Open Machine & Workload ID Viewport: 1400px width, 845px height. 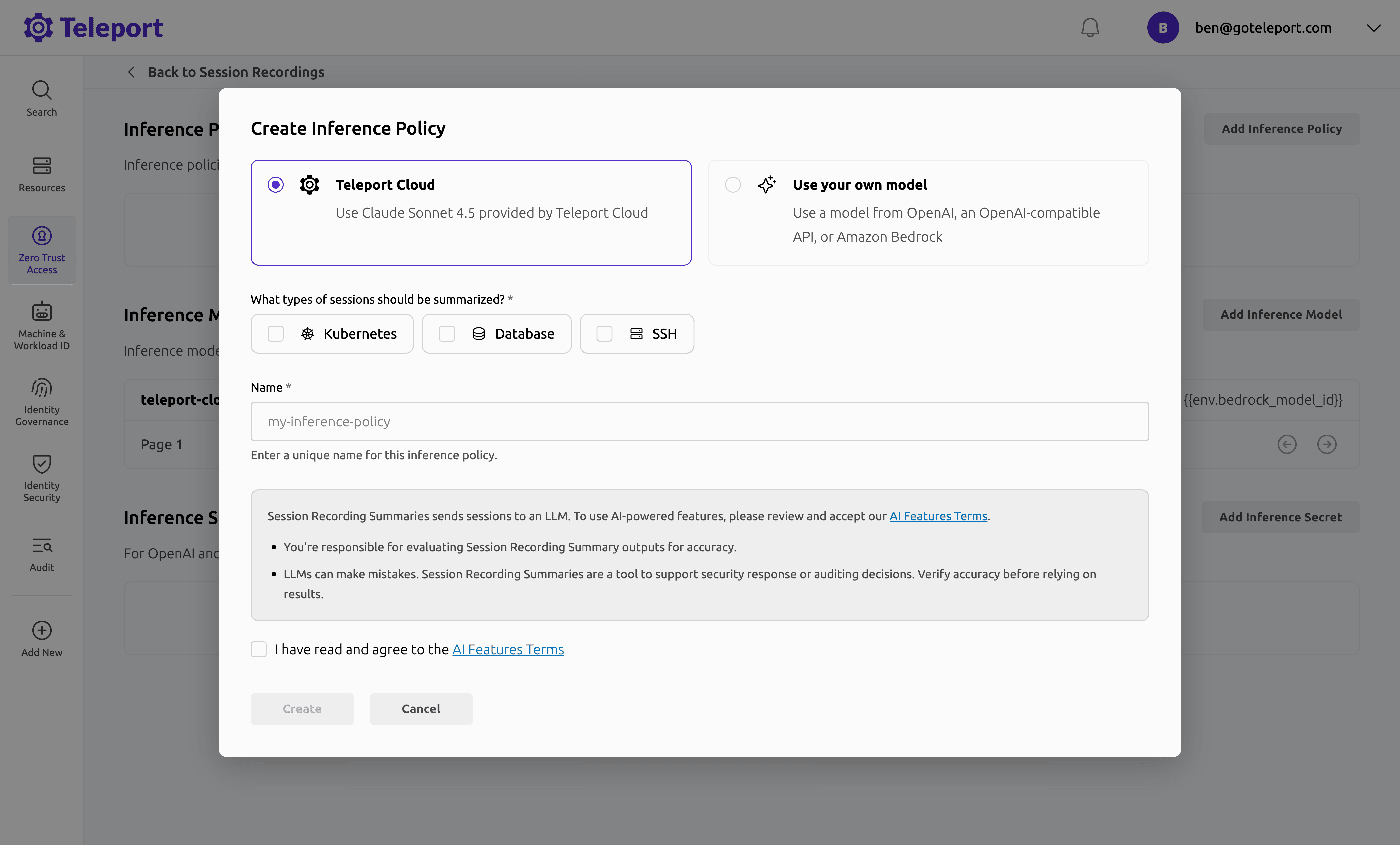(41, 326)
